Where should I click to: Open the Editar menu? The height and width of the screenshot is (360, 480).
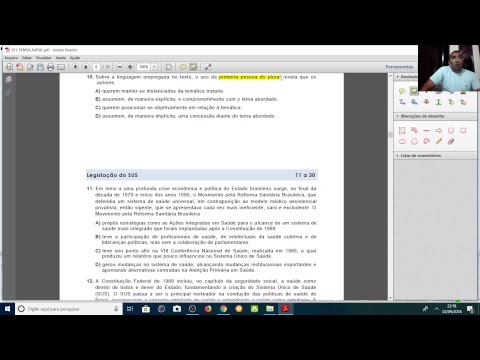(27, 58)
